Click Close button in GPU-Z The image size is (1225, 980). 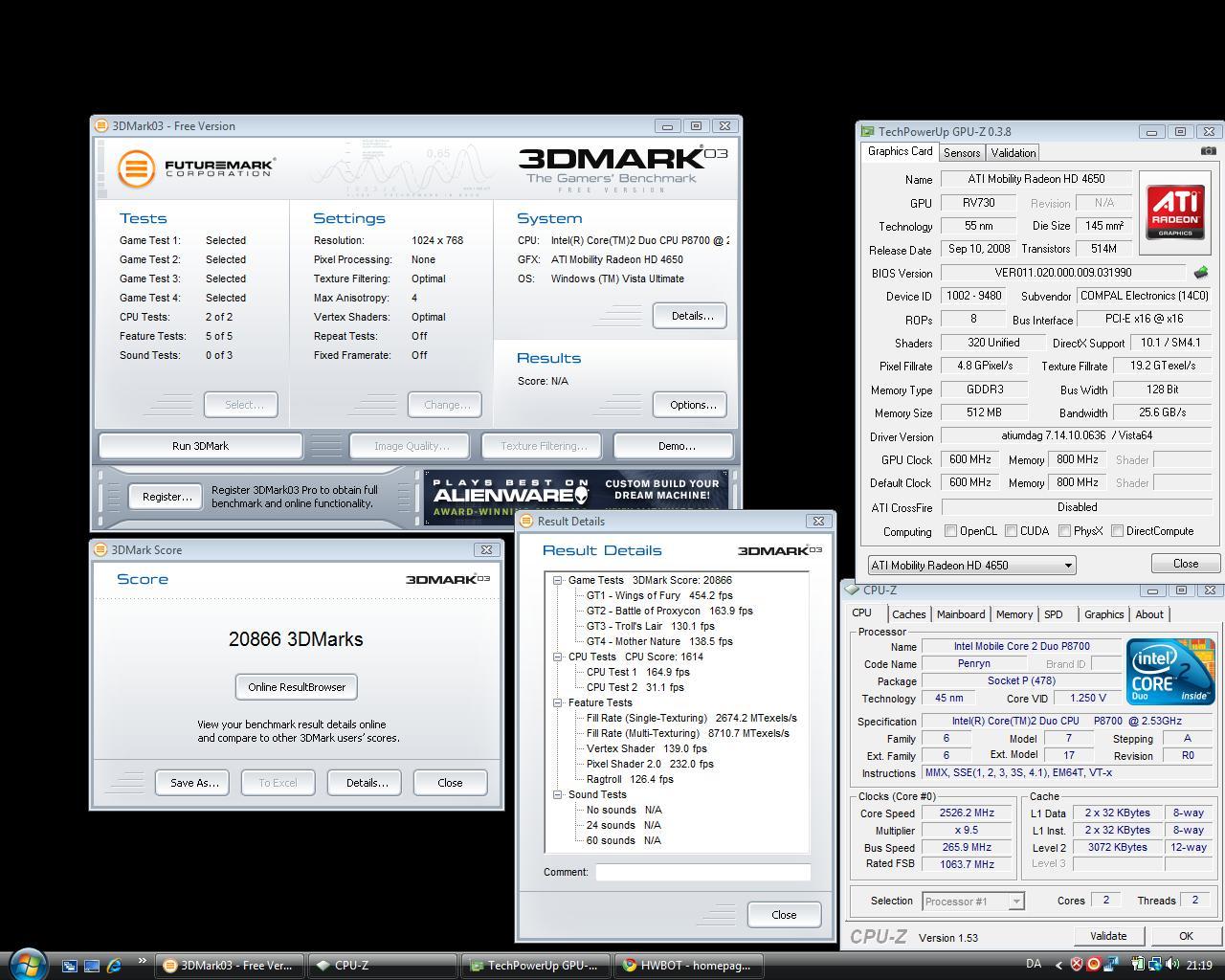point(1185,564)
